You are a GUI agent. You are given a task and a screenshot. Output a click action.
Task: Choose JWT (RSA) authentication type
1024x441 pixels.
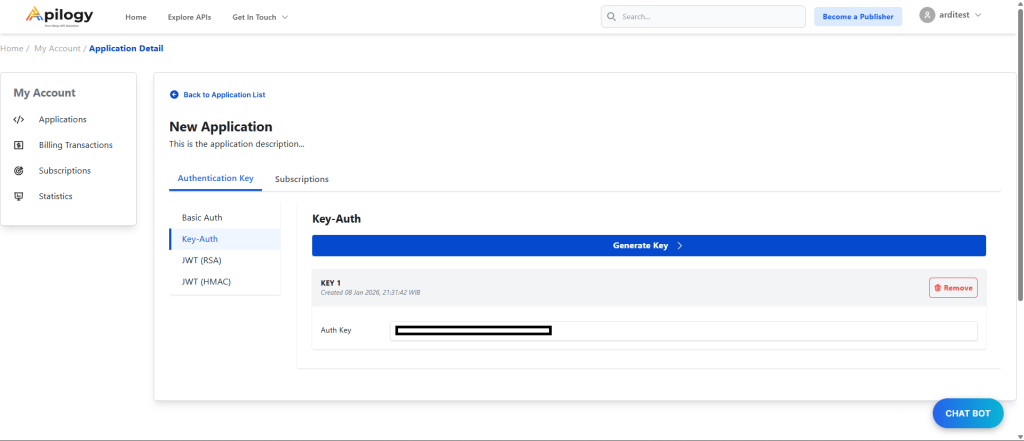(201, 260)
